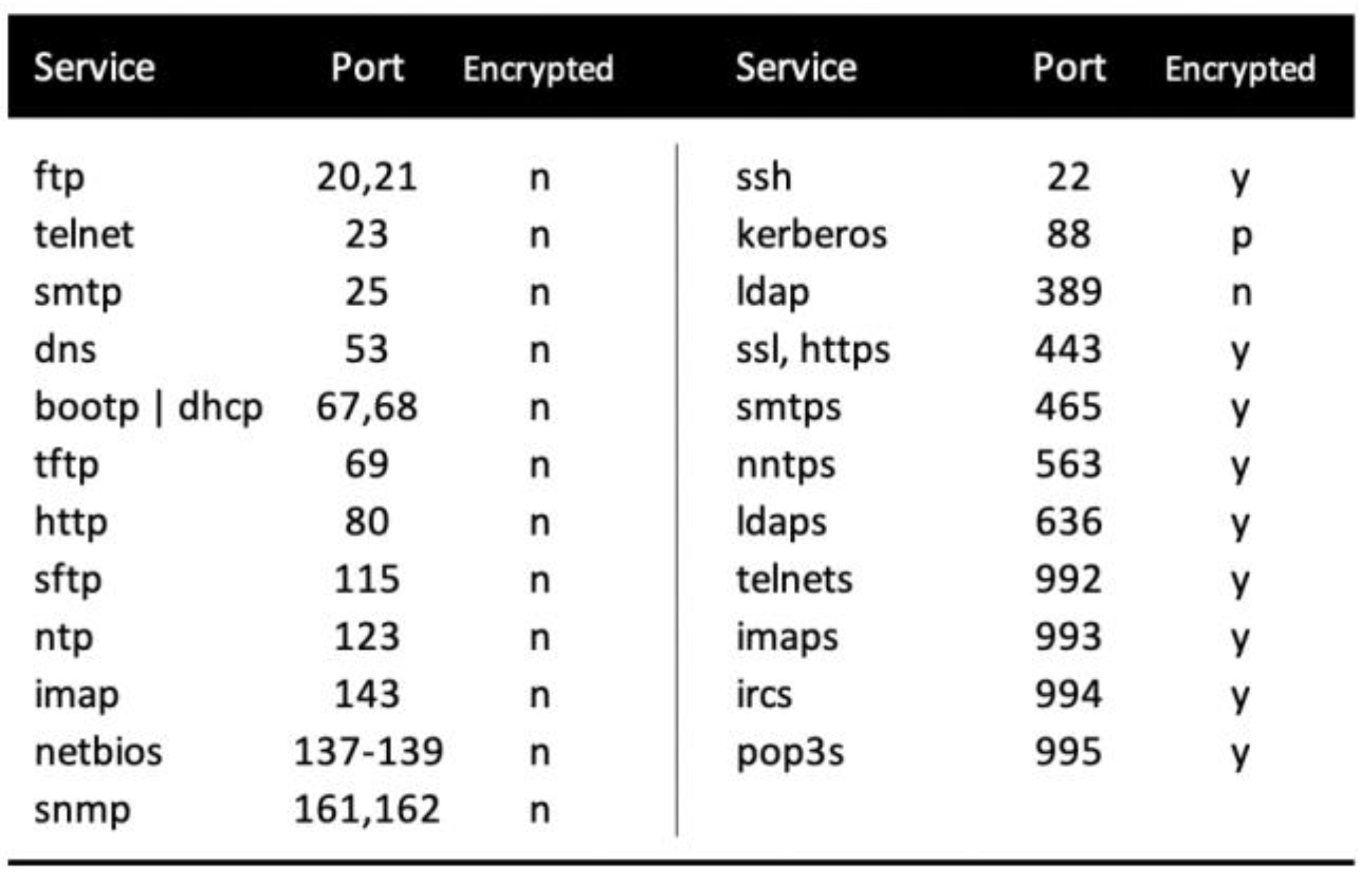Select telnets port 992
The width and height of the screenshot is (1372, 883).
coord(1068,580)
